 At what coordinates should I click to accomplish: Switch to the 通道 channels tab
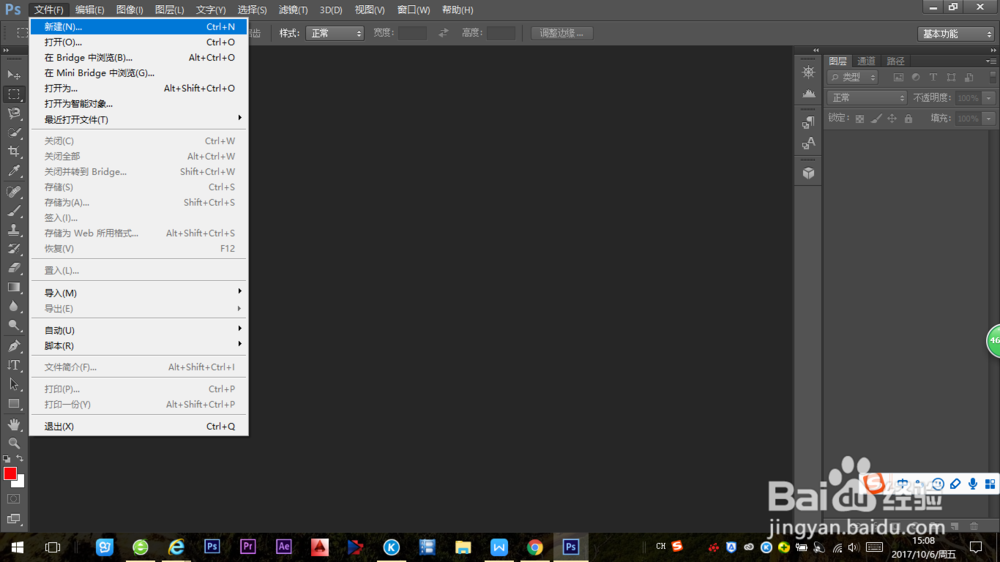click(x=866, y=61)
